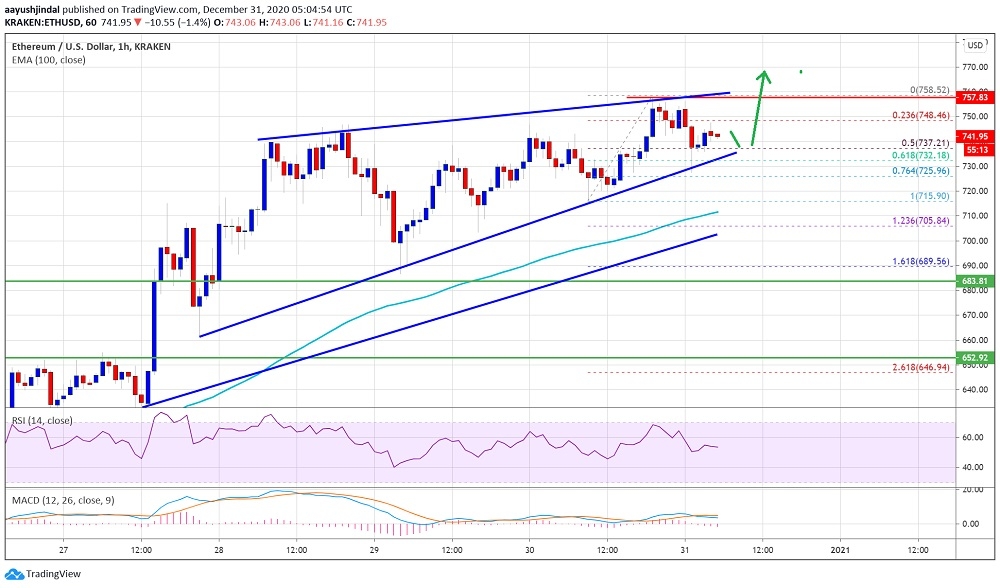Select the 2.618 (646.94) Fibonacci level label
This screenshot has width=1000, height=588.
point(914,368)
